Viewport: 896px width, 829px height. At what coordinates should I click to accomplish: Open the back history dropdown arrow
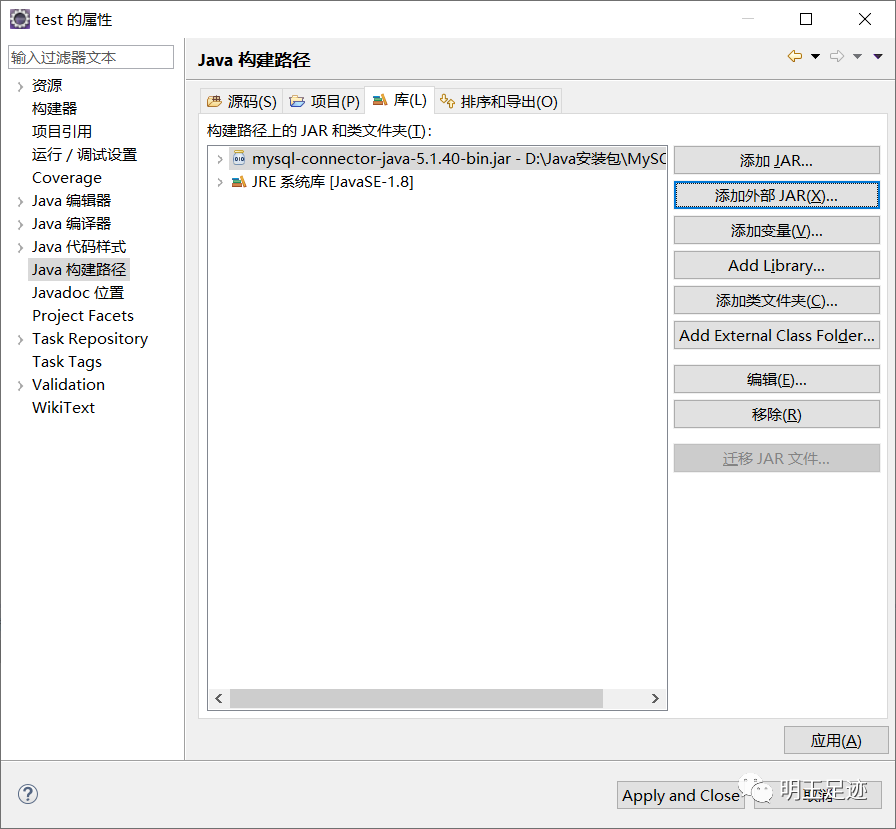[815, 56]
